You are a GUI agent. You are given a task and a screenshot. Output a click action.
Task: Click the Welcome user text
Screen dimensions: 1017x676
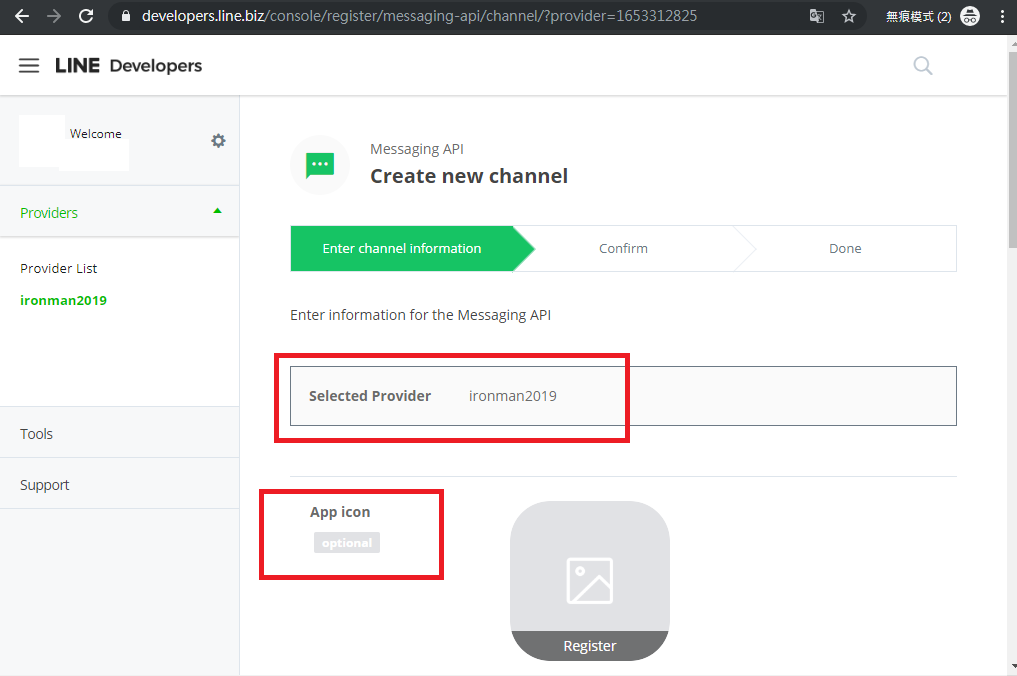click(x=95, y=134)
